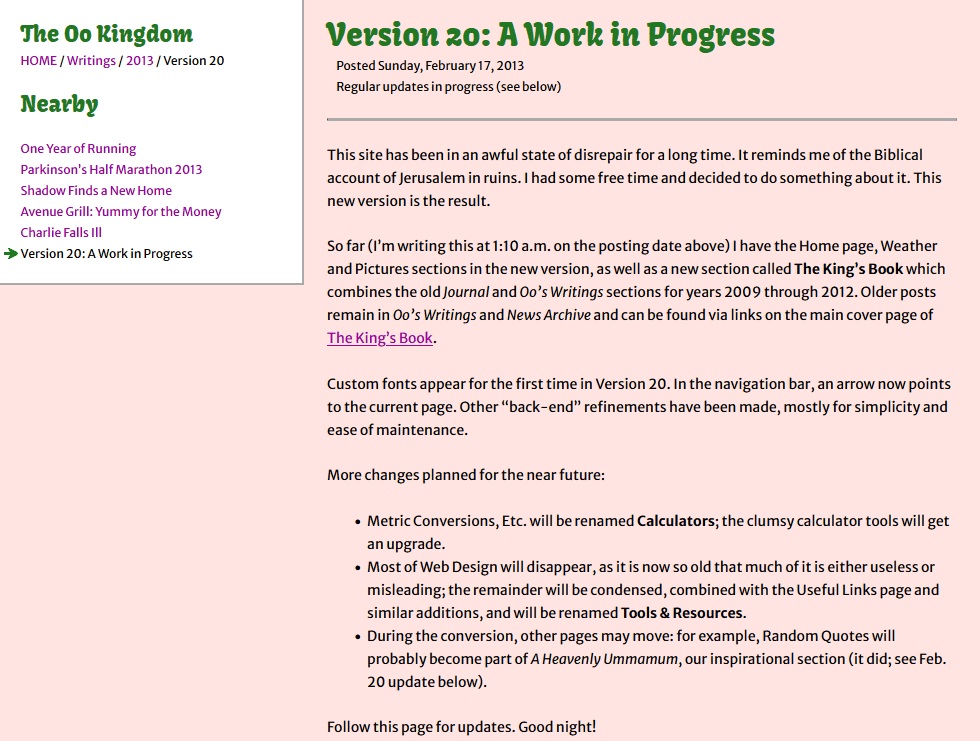Open the One Year of Running post
Screen dimensions: 980x741
78,149
